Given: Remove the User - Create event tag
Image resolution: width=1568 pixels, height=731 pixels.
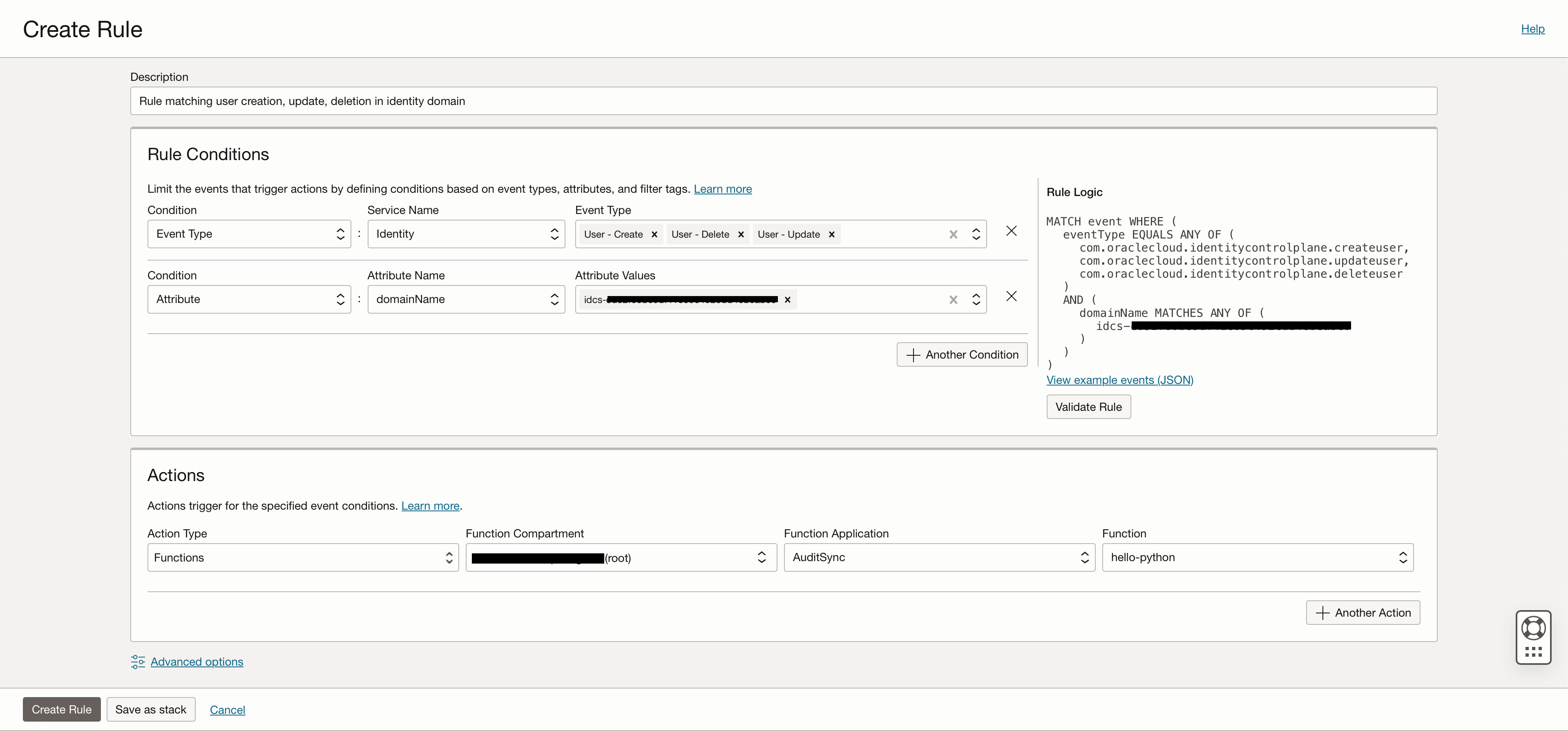Looking at the screenshot, I should [x=654, y=234].
